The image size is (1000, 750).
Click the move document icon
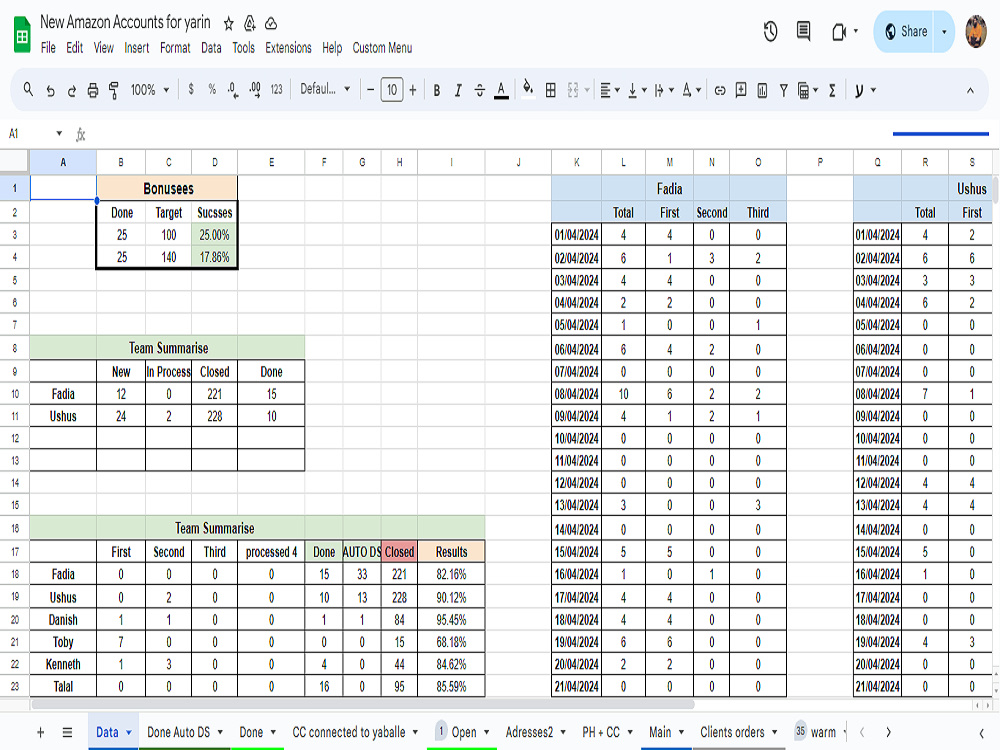(x=250, y=24)
